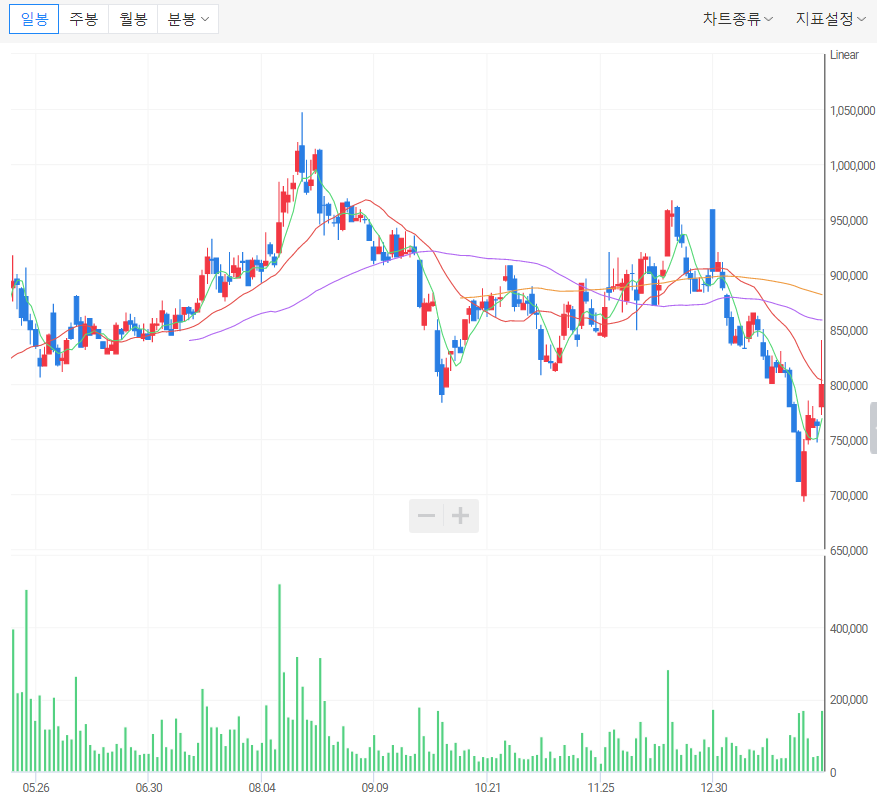Zoom out the chart with minus button
The image size is (877, 800).
pyautogui.click(x=426, y=515)
